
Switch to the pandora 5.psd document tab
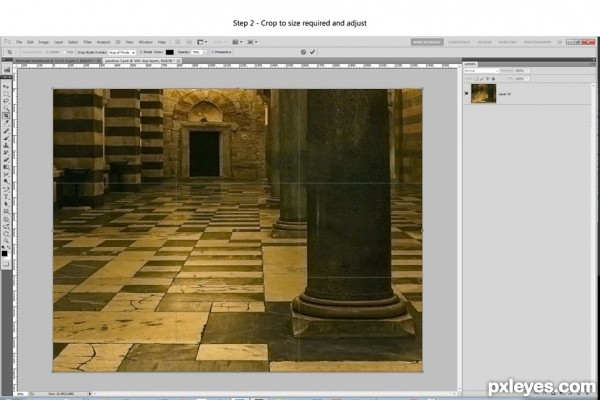140,60
